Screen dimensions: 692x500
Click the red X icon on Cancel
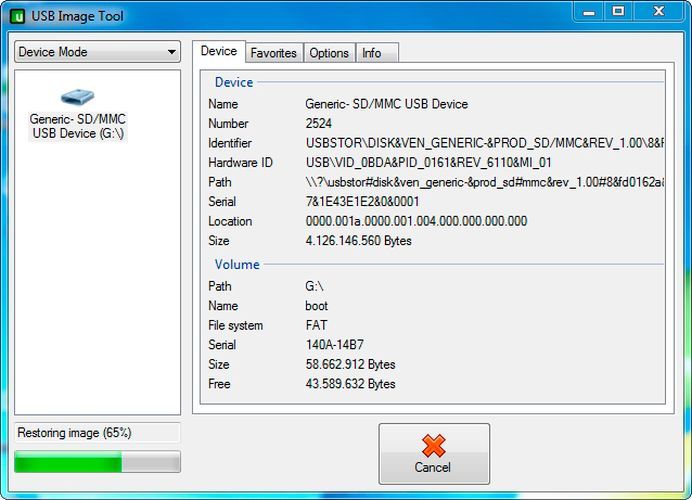click(x=433, y=445)
